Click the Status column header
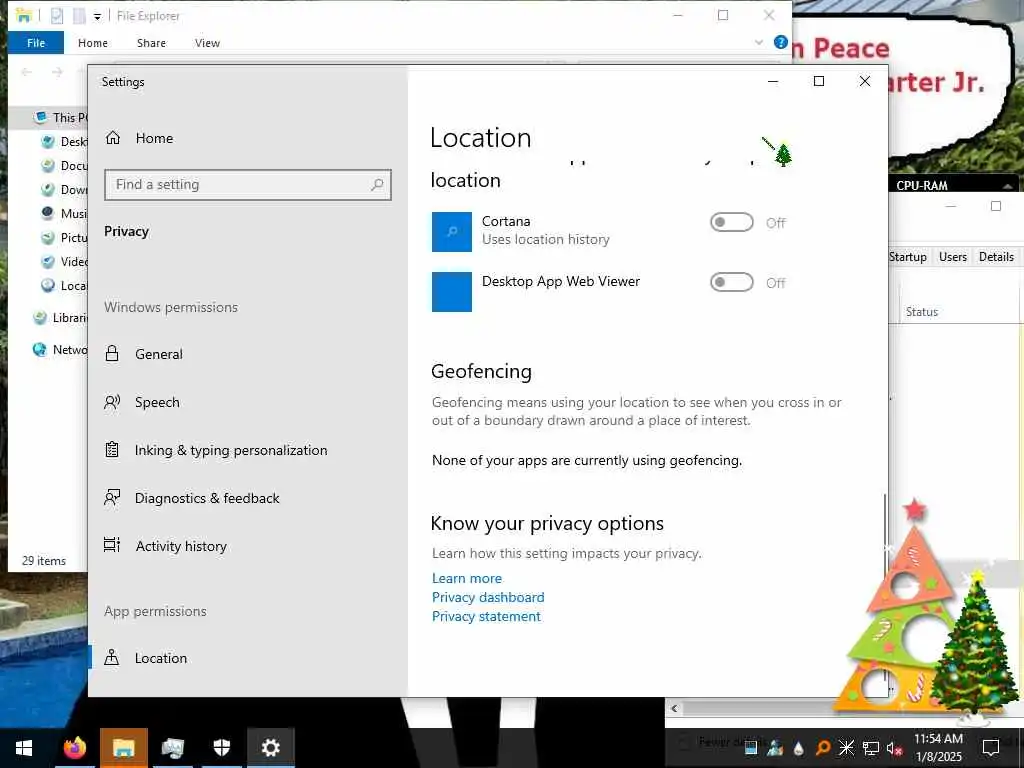Viewport: 1024px width, 768px height. tap(921, 312)
